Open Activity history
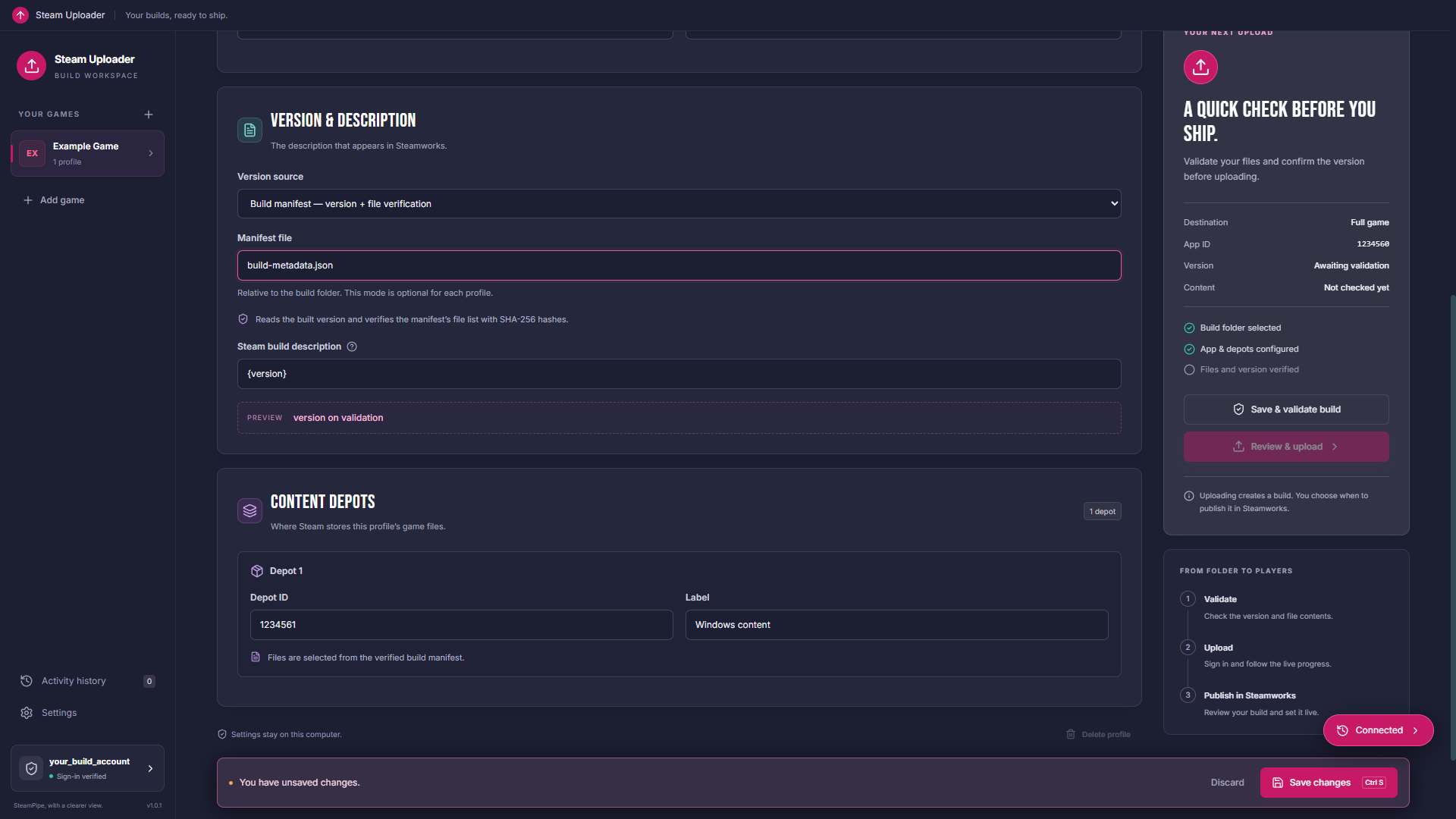 [88, 681]
